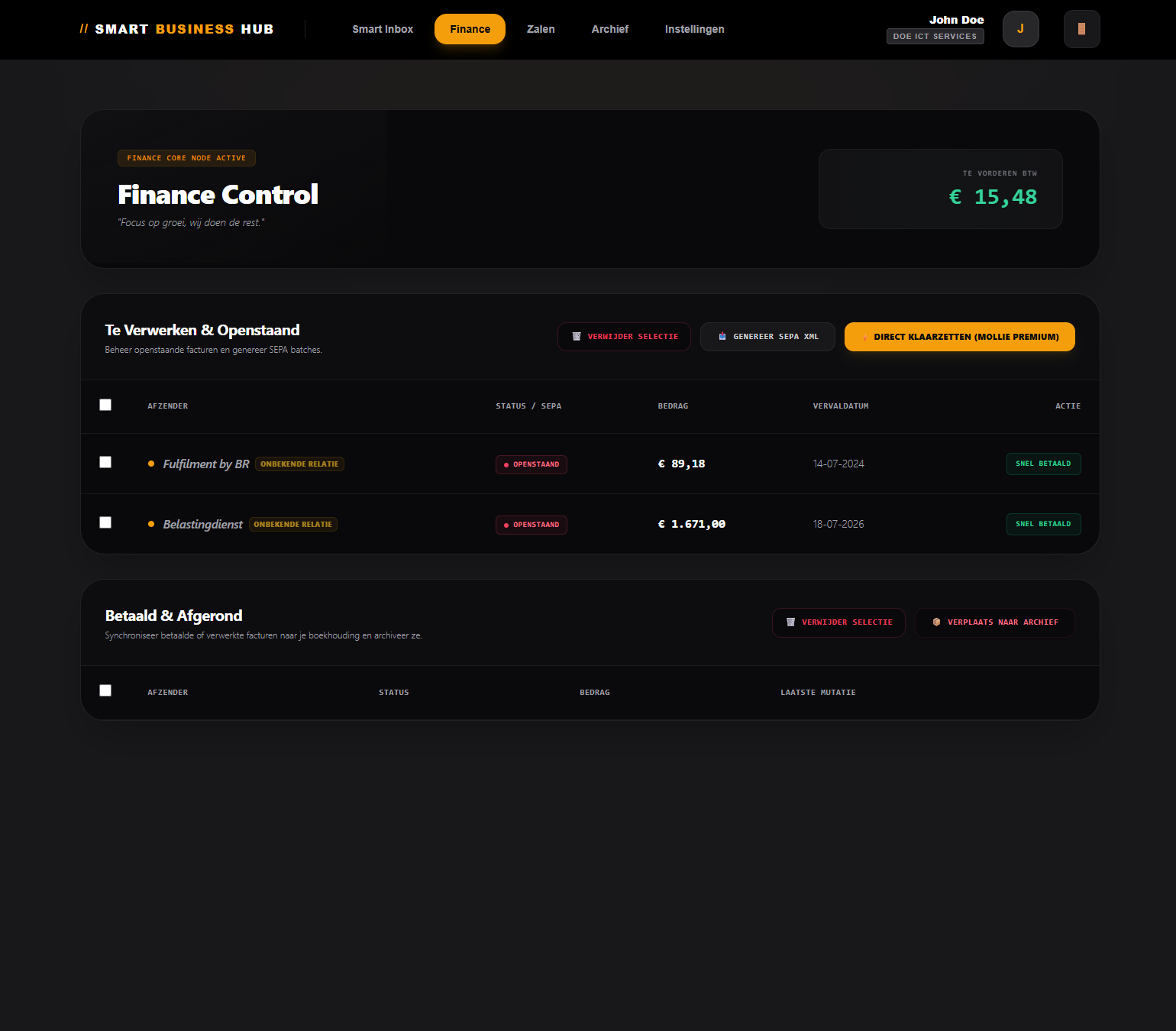The image size is (1176, 1031).
Task: Check the Belastingdienst row checkbox
Action: point(105,522)
